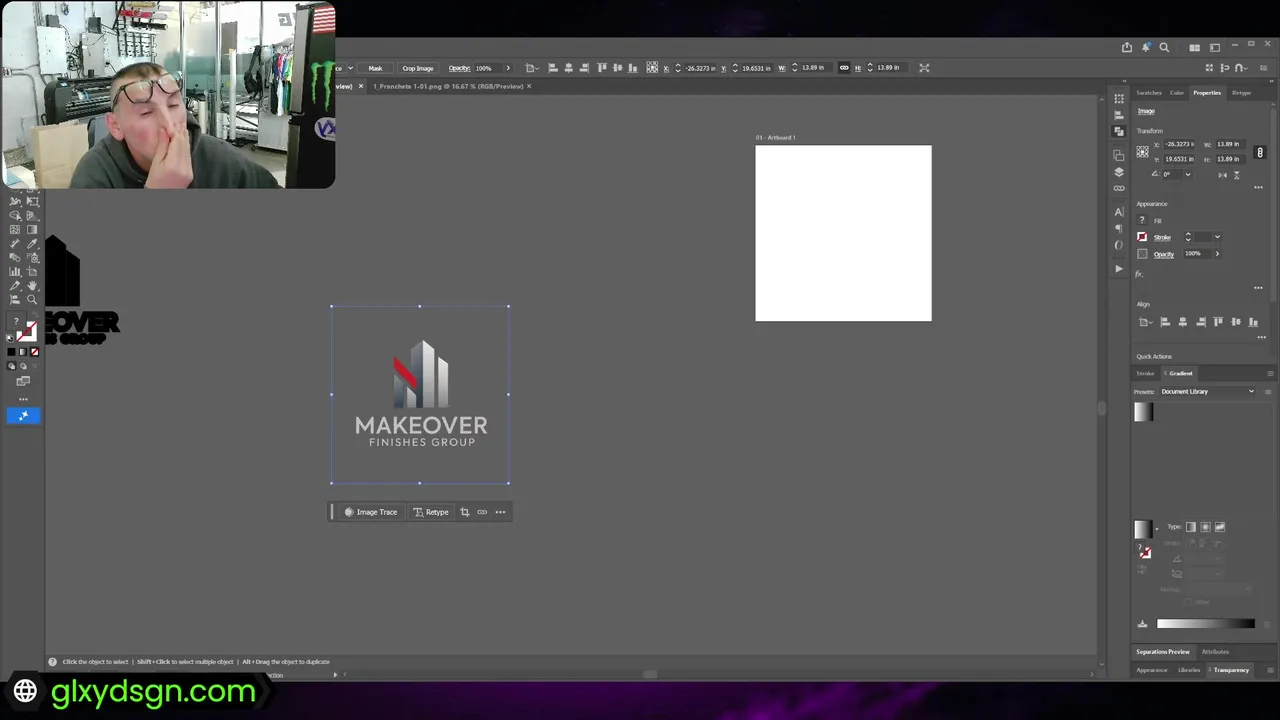This screenshot has height=720, width=1280.
Task: Click the gradient slider bar in Gradient panel
Action: [1205, 624]
